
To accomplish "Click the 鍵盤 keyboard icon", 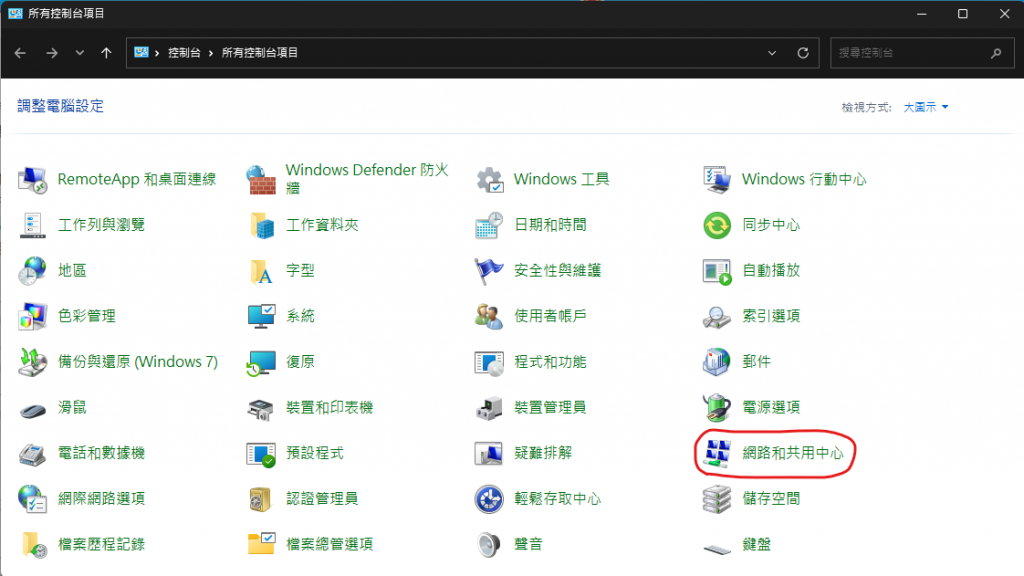I will tap(717, 549).
